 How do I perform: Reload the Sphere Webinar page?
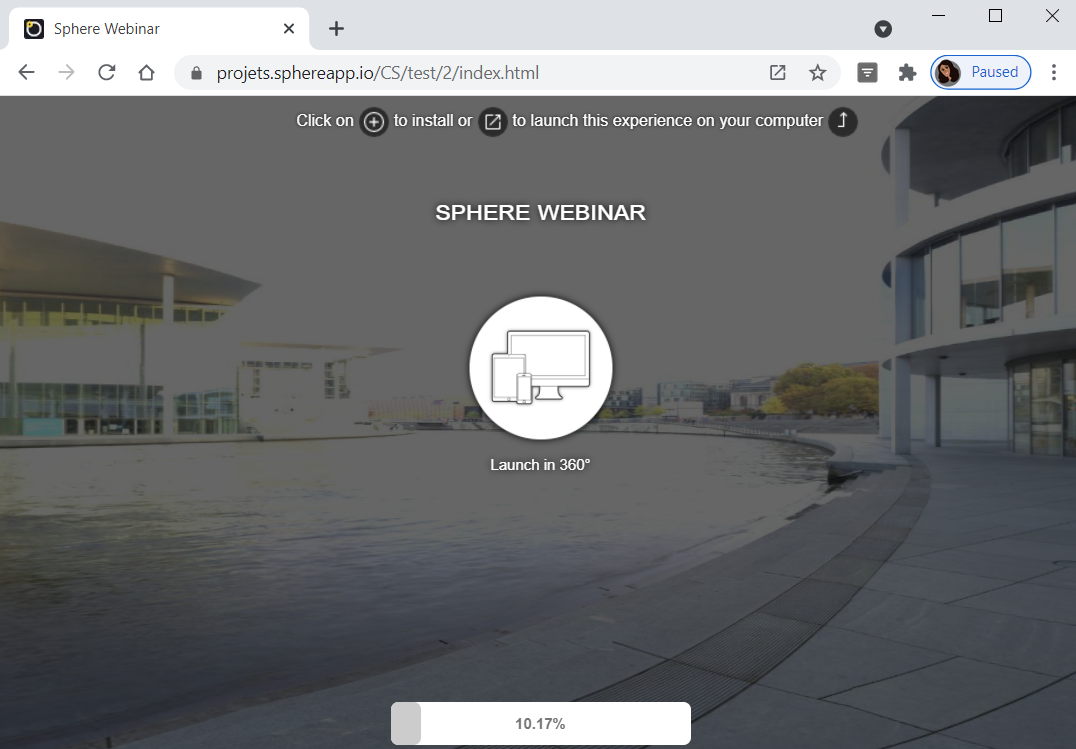click(106, 73)
